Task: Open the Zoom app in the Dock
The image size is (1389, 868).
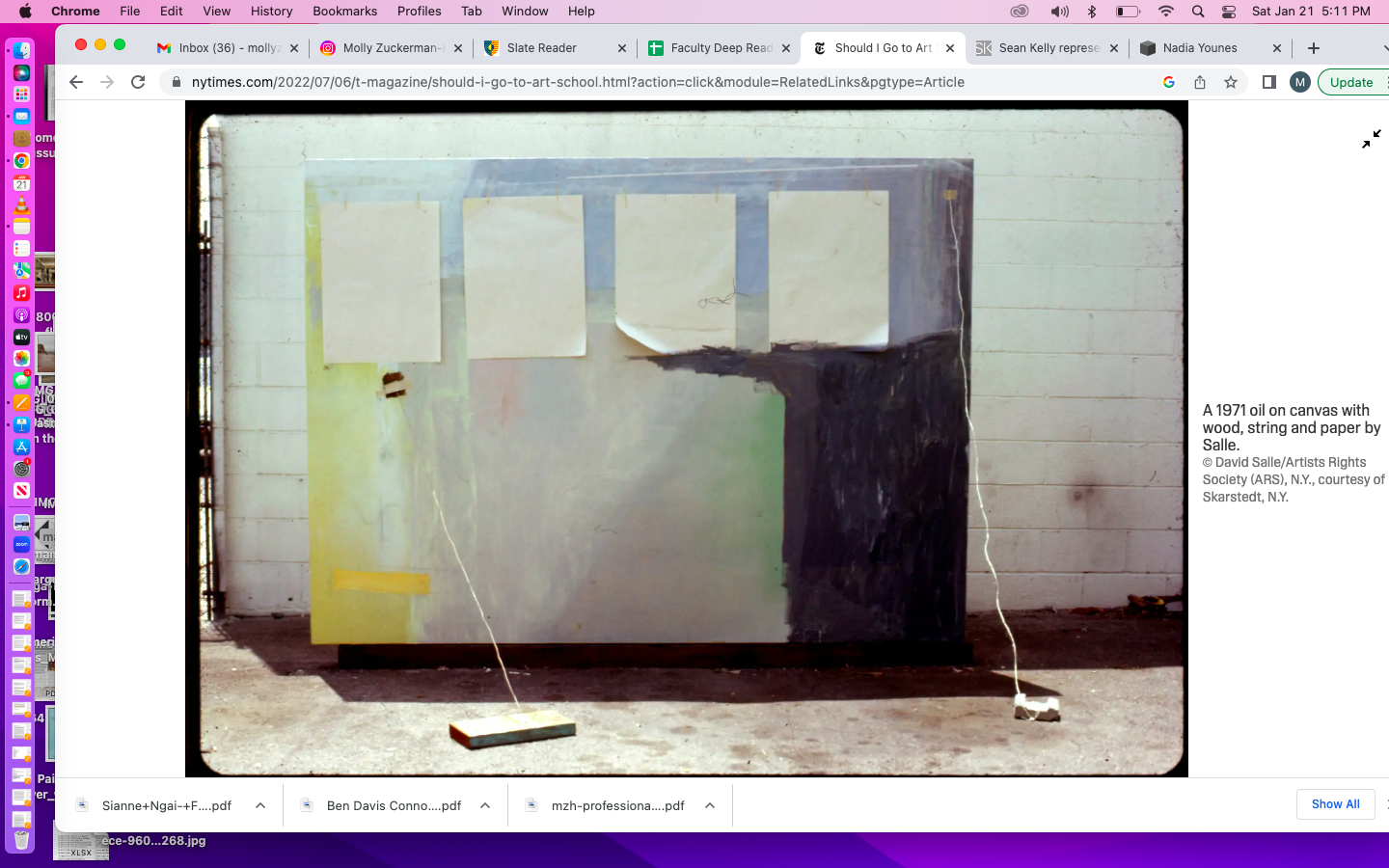Action: (x=21, y=544)
